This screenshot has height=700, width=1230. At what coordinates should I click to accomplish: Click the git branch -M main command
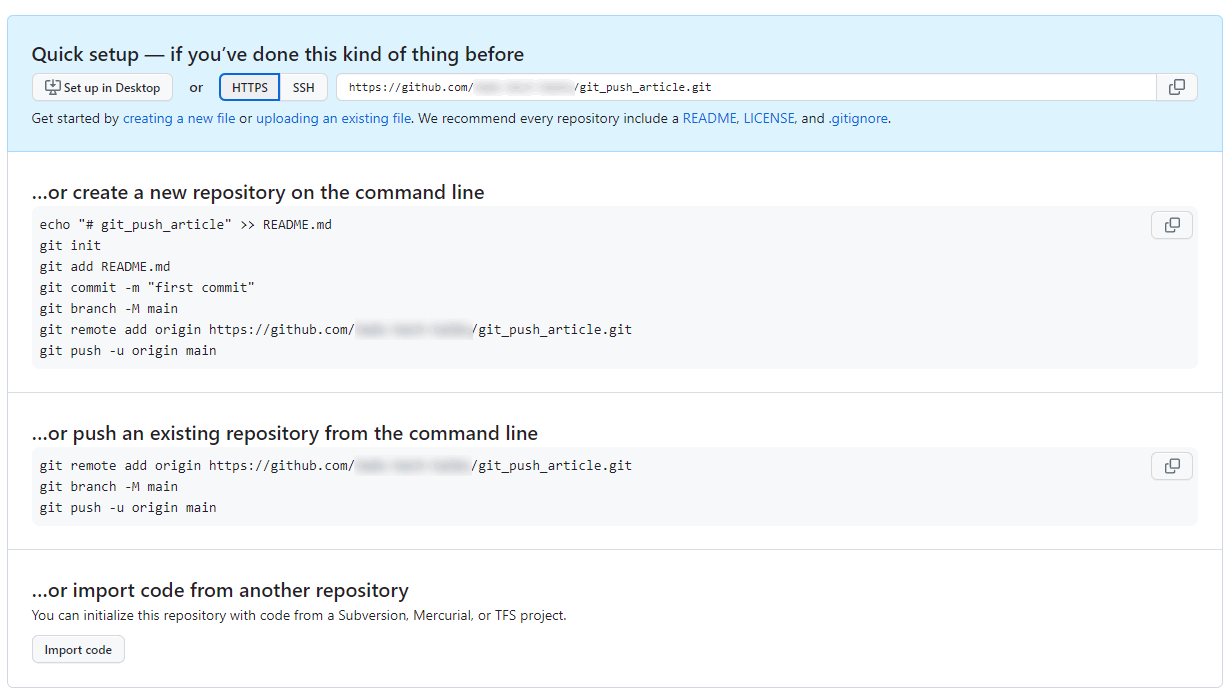[109, 486]
